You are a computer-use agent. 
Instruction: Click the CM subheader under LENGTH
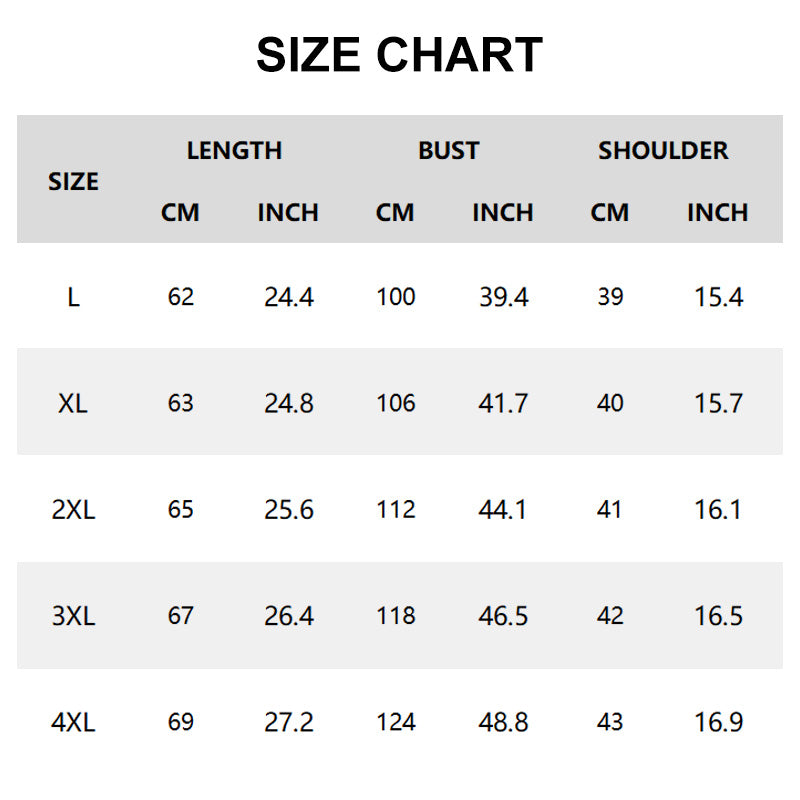point(180,213)
